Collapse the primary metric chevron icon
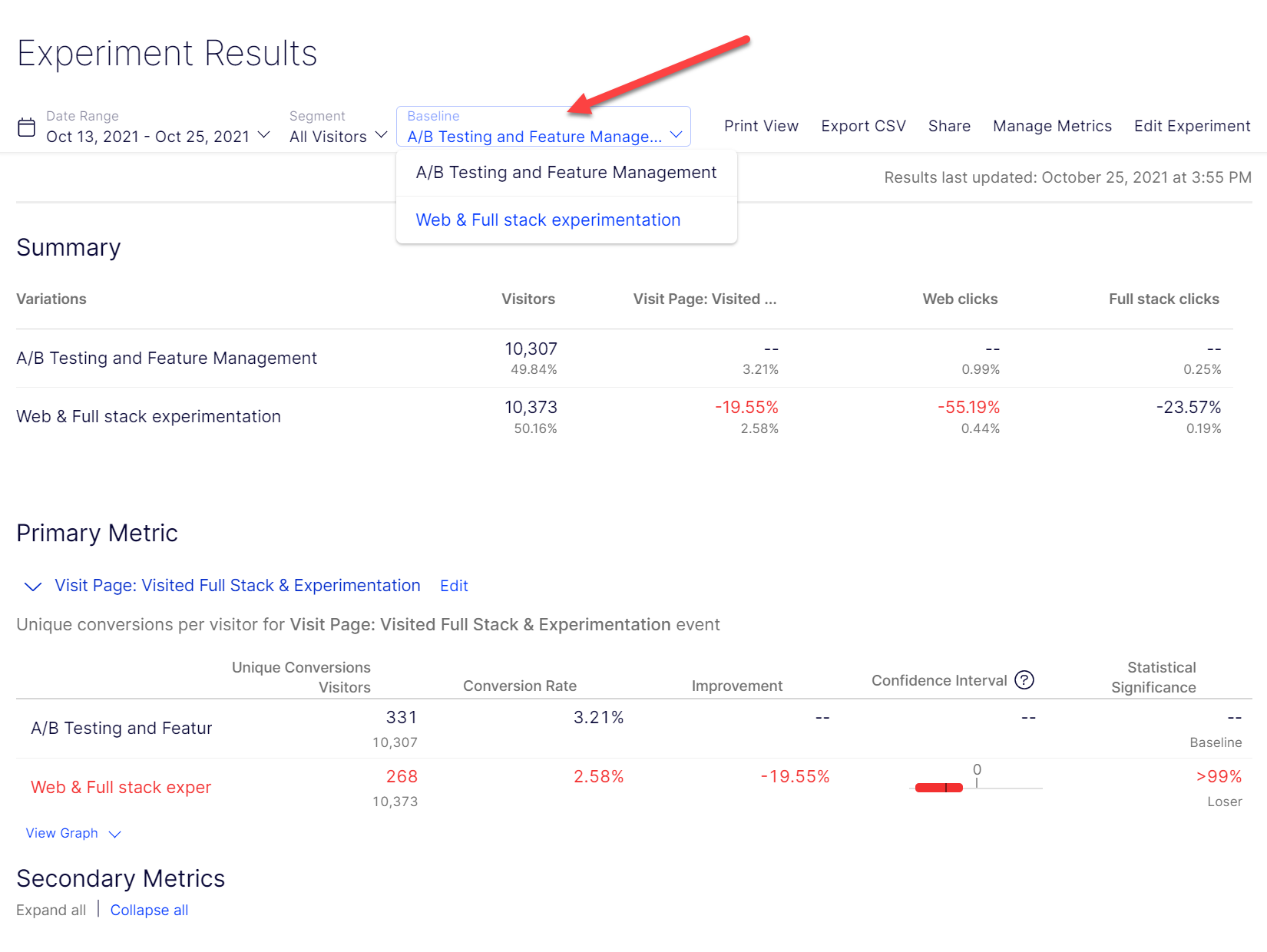The width and height of the screenshot is (1267, 952). [x=33, y=587]
